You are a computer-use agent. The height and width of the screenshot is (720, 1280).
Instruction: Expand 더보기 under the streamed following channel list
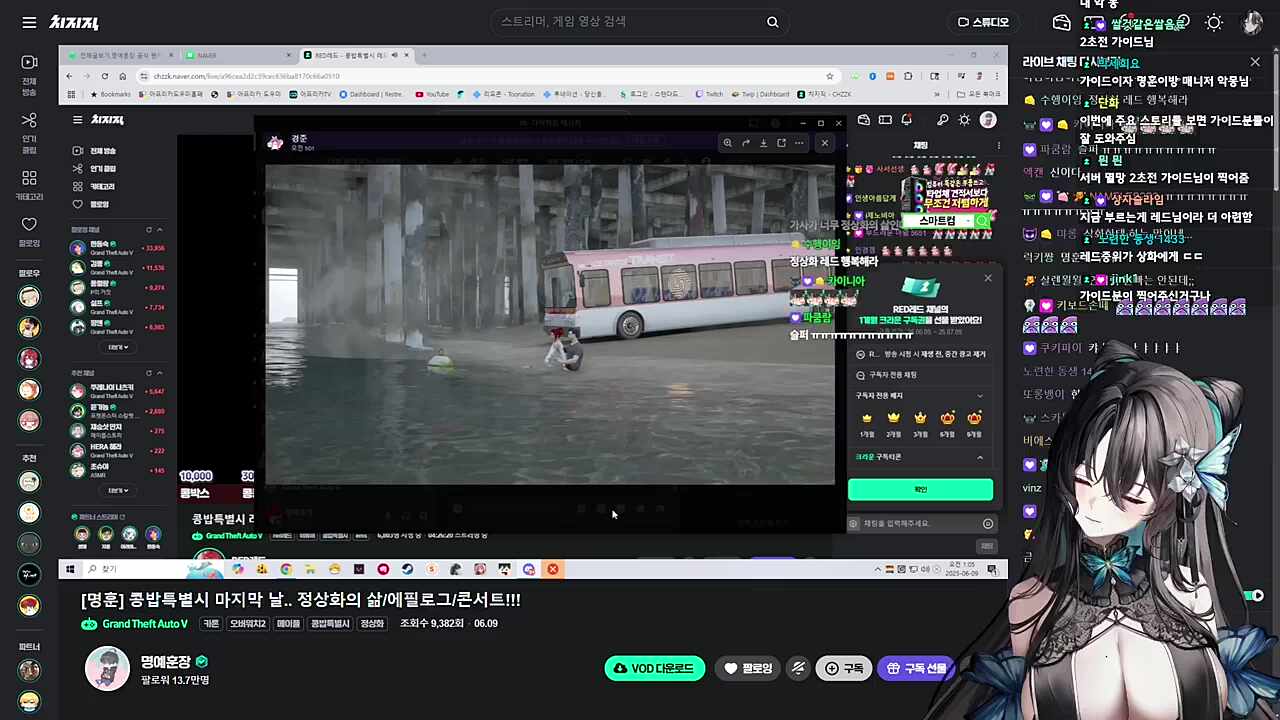[x=118, y=347]
